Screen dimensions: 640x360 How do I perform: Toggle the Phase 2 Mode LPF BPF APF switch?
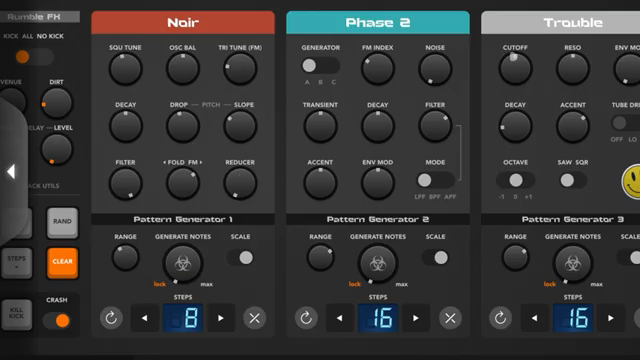coord(435,180)
